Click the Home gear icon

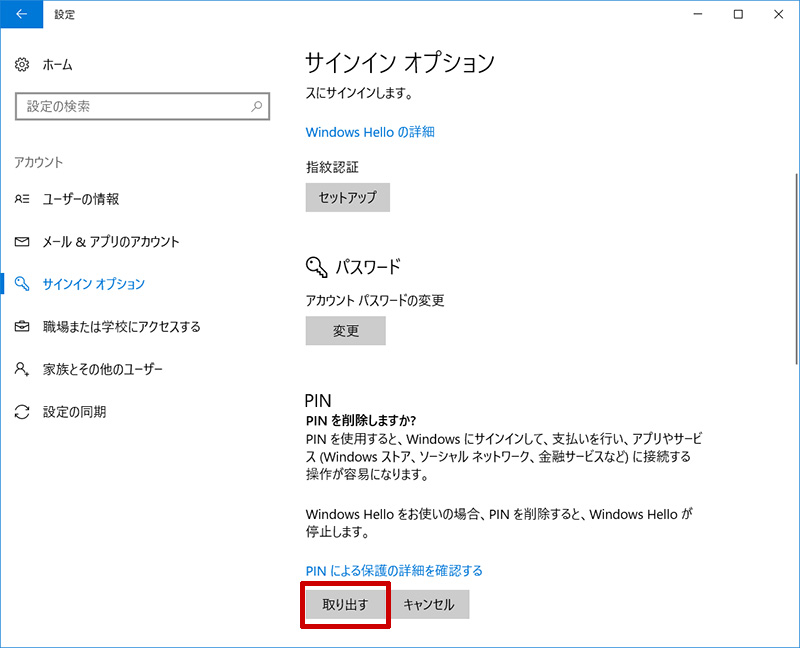22,65
